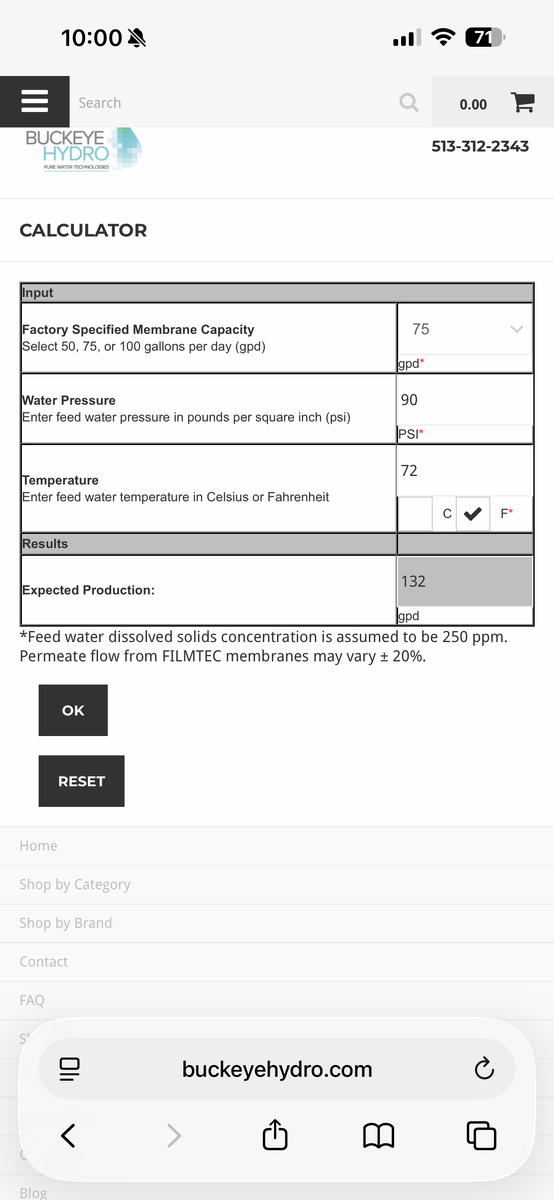
Task: Reload the page in Safari
Action: click(x=484, y=1069)
